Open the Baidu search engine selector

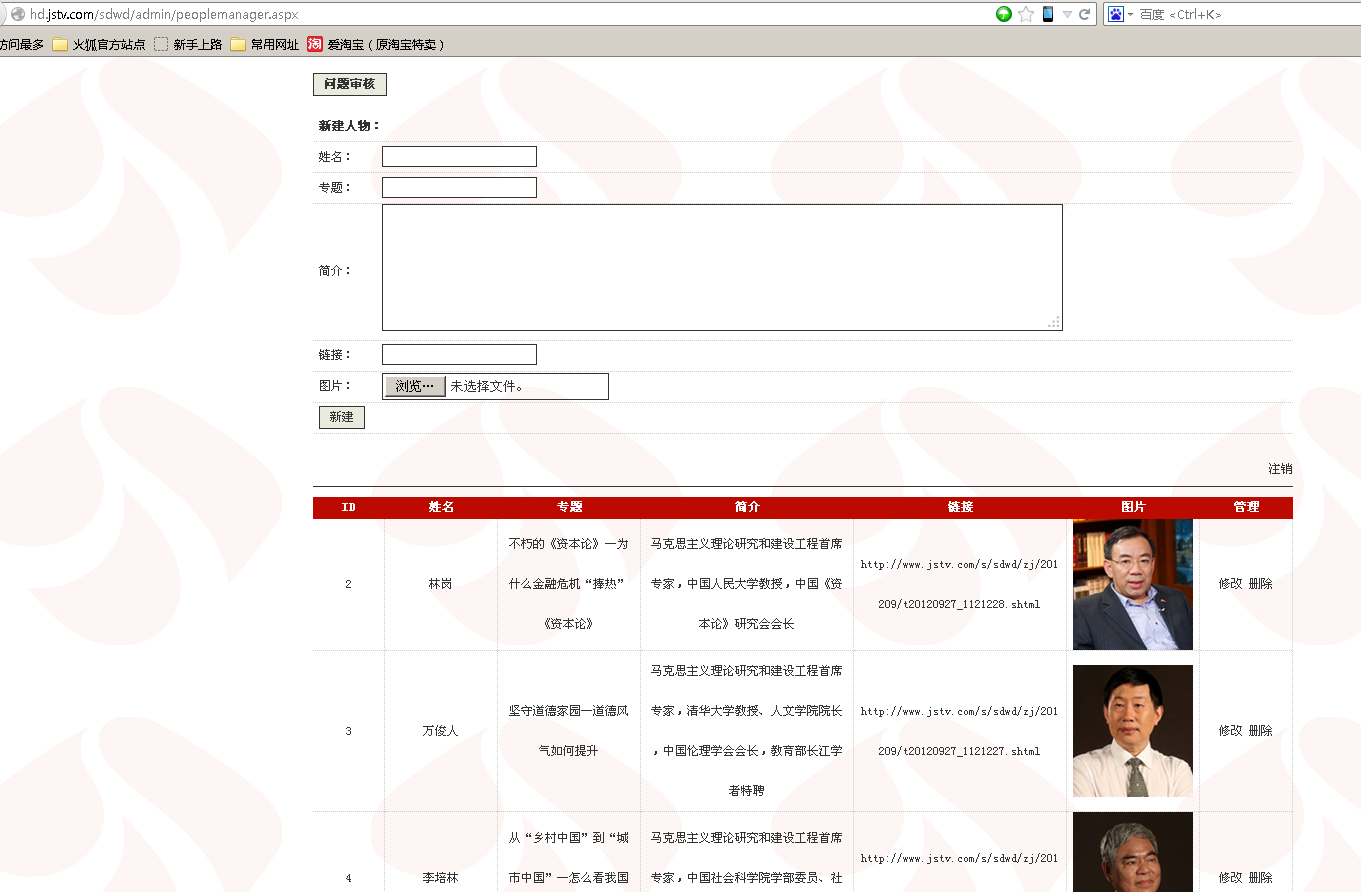point(1119,14)
